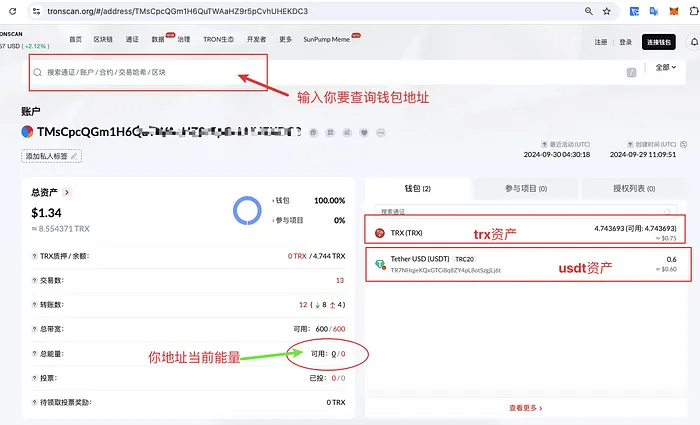Click the Tether USDT token logo

click(380, 264)
